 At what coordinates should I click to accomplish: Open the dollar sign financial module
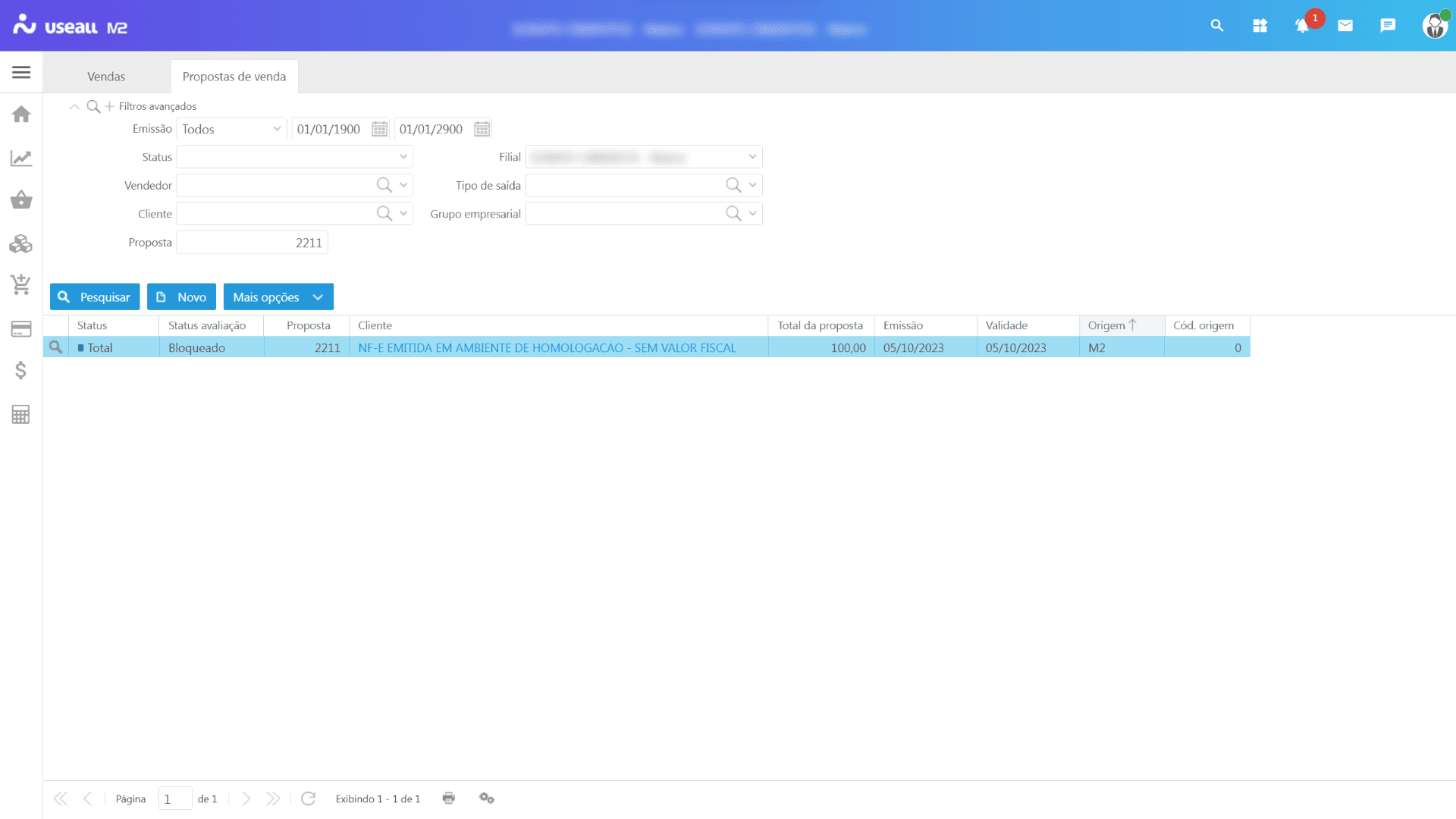tap(21, 371)
